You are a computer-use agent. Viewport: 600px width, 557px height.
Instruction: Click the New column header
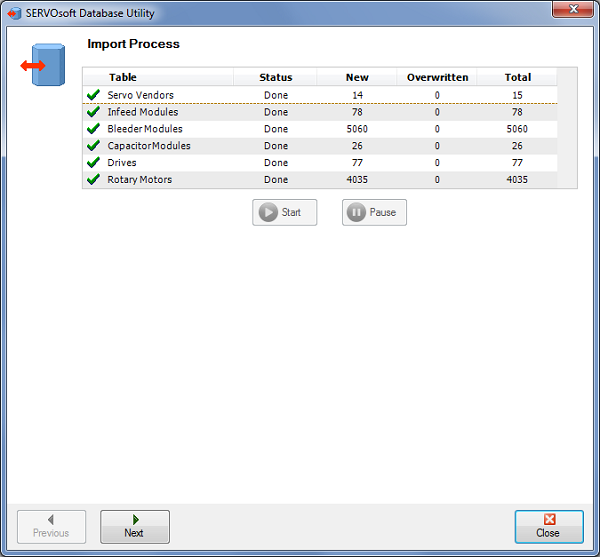click(357, 77)
